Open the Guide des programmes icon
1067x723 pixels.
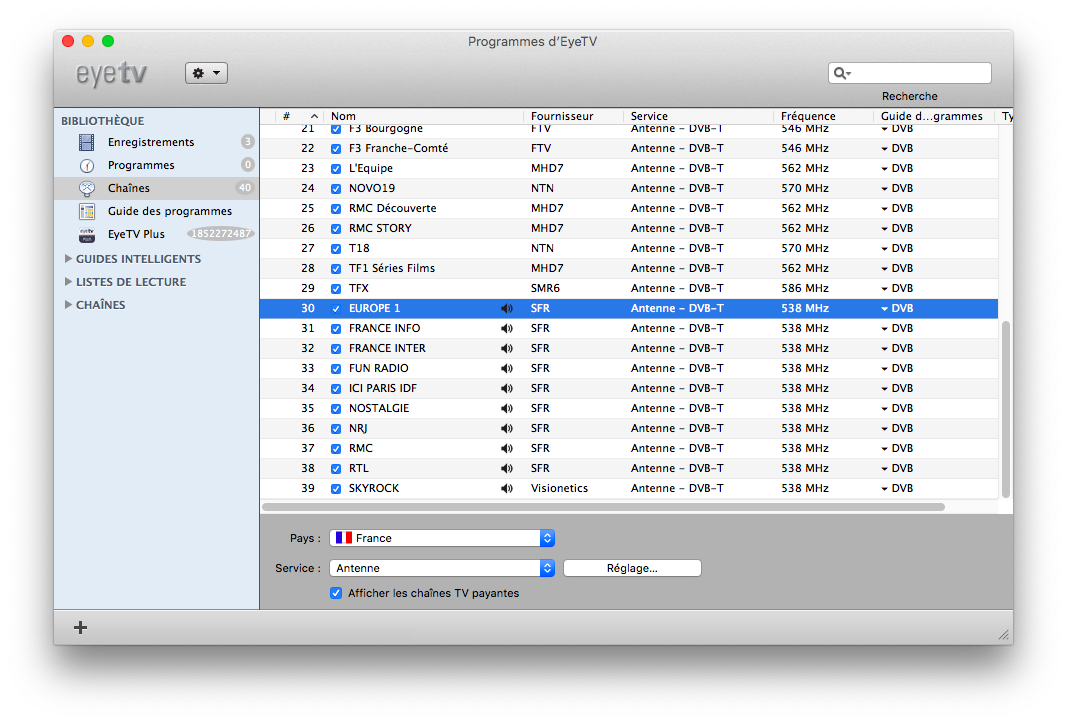[87, 211]
